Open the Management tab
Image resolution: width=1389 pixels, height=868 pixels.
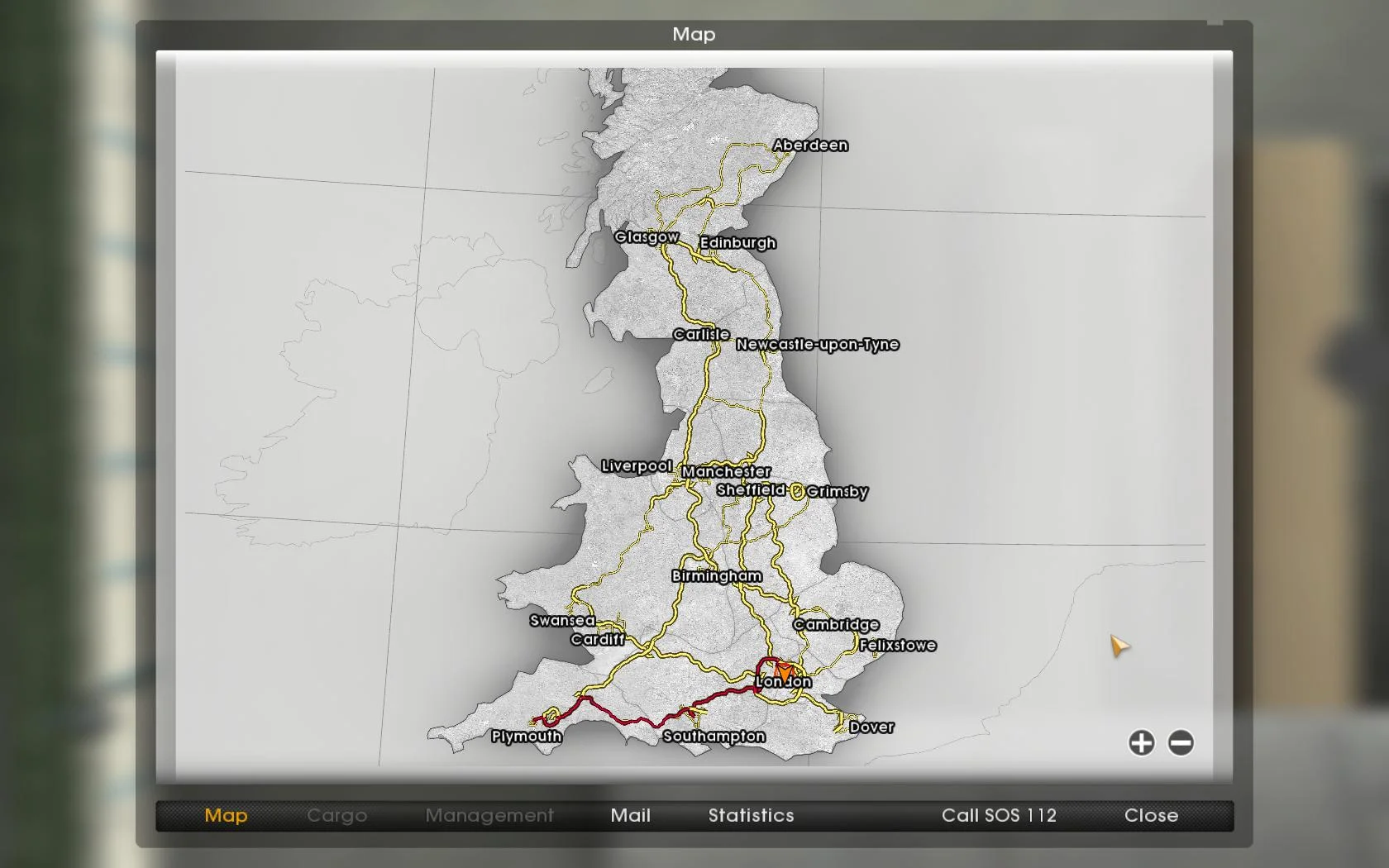point(489,815)
